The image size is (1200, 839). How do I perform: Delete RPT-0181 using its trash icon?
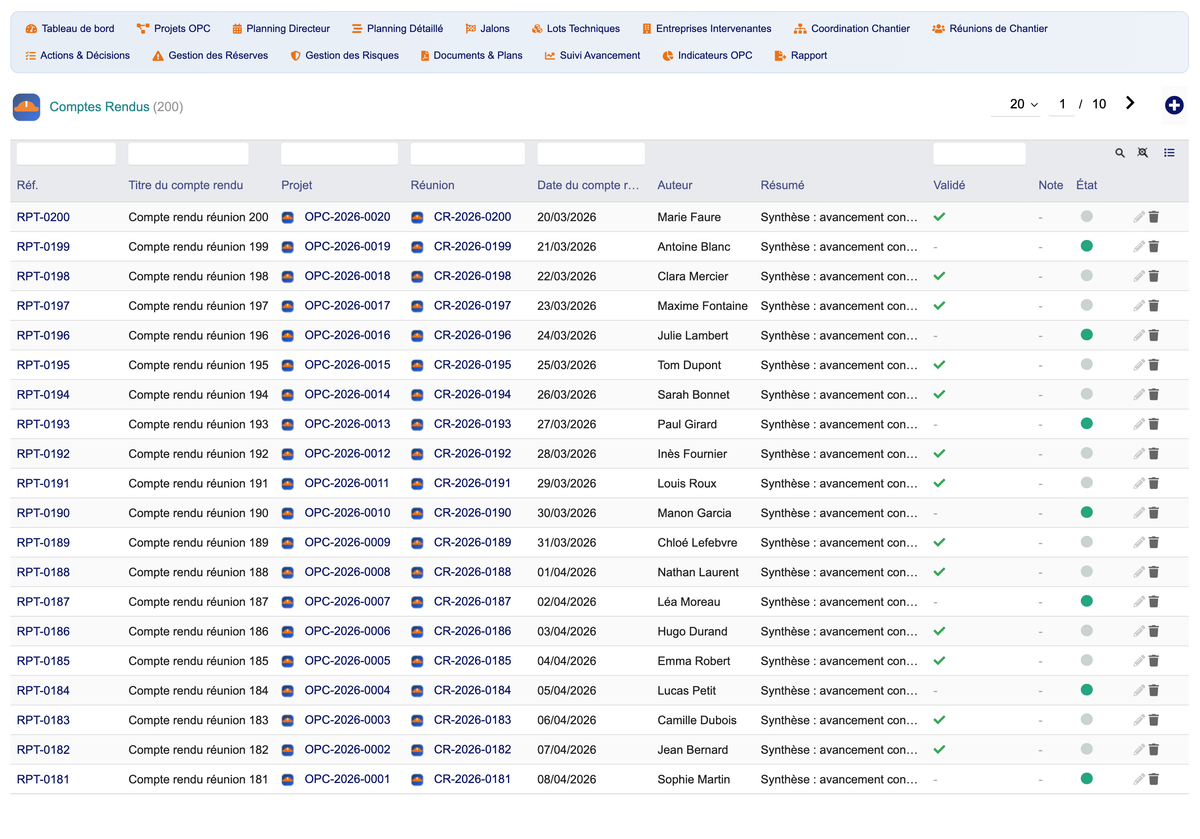(x=1153, y=779)
